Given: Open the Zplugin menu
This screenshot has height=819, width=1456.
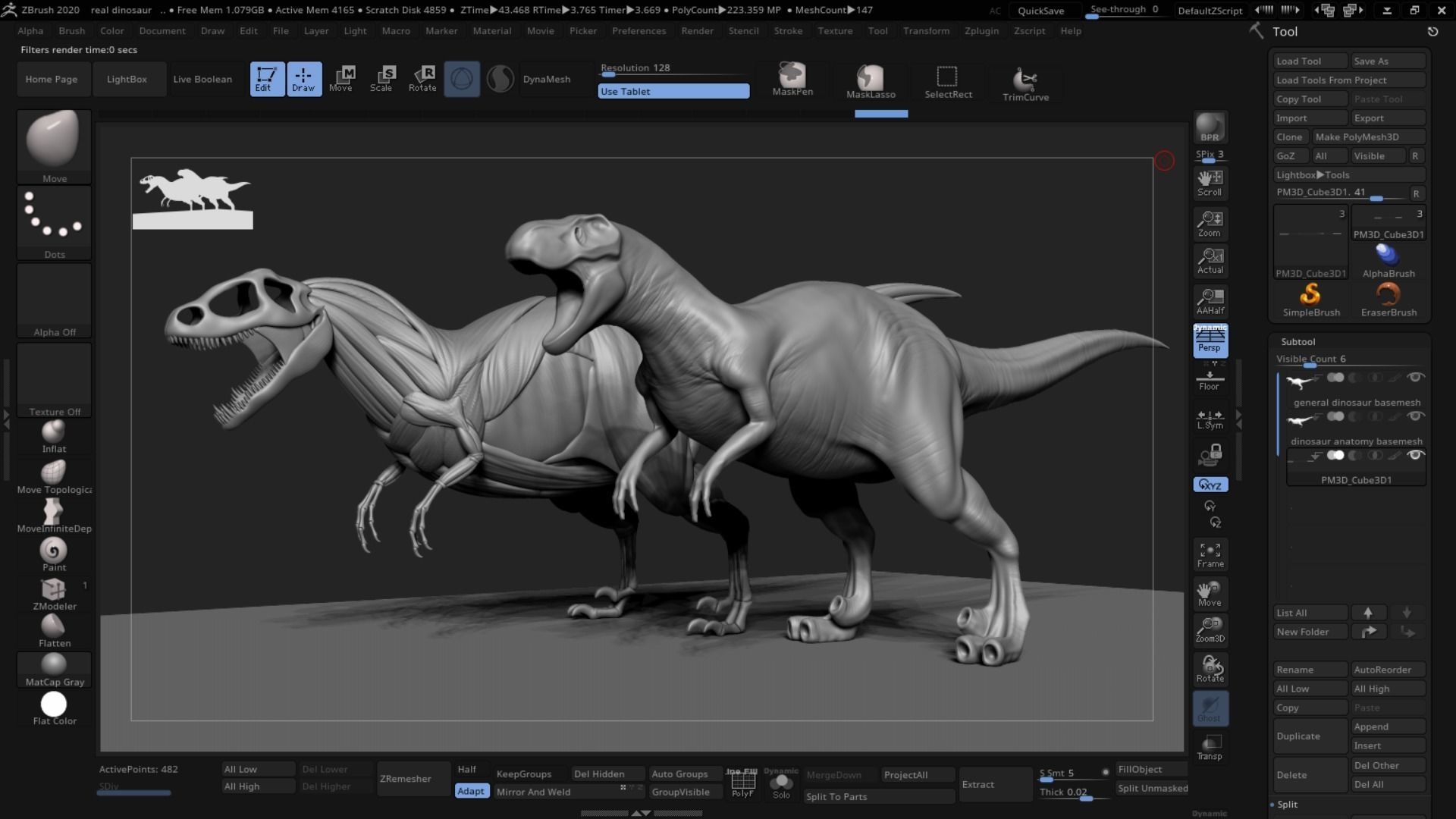Looking at the screenshot, I should pyautogui.click(x=981, y=31).
